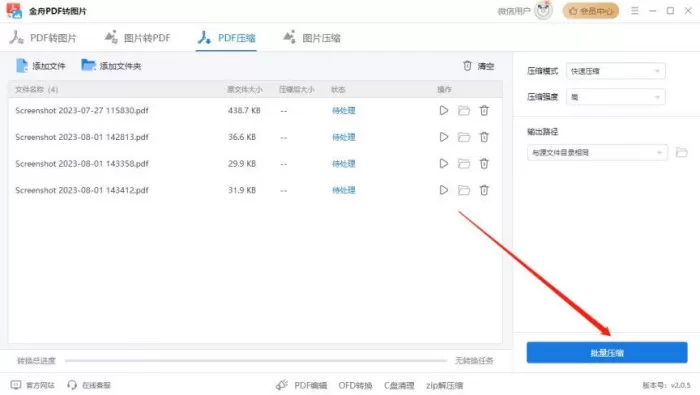Click the 添加文件夹 add folder button
Image resolution: width=700 pixels, height=395 pixels.
[x=111, y=66]
